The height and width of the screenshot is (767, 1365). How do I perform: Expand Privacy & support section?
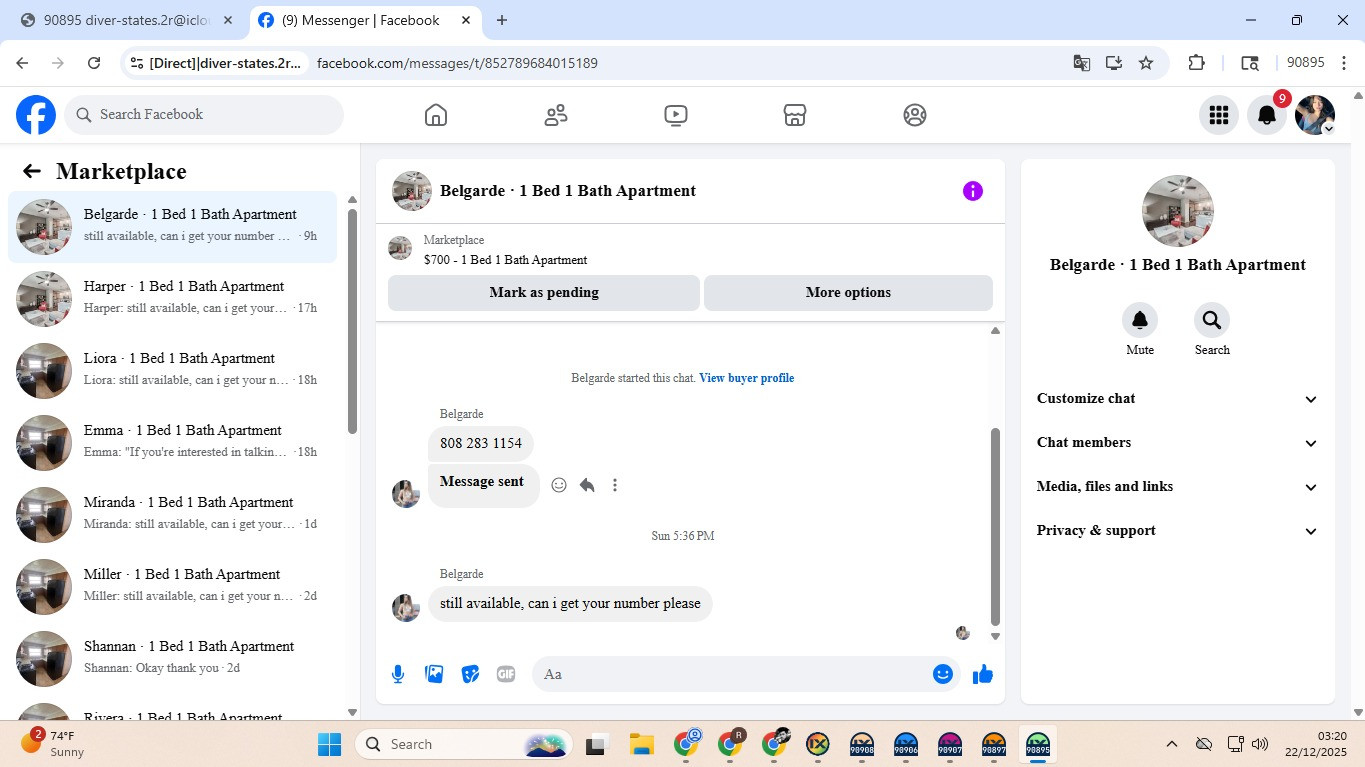click(1178, 531)
